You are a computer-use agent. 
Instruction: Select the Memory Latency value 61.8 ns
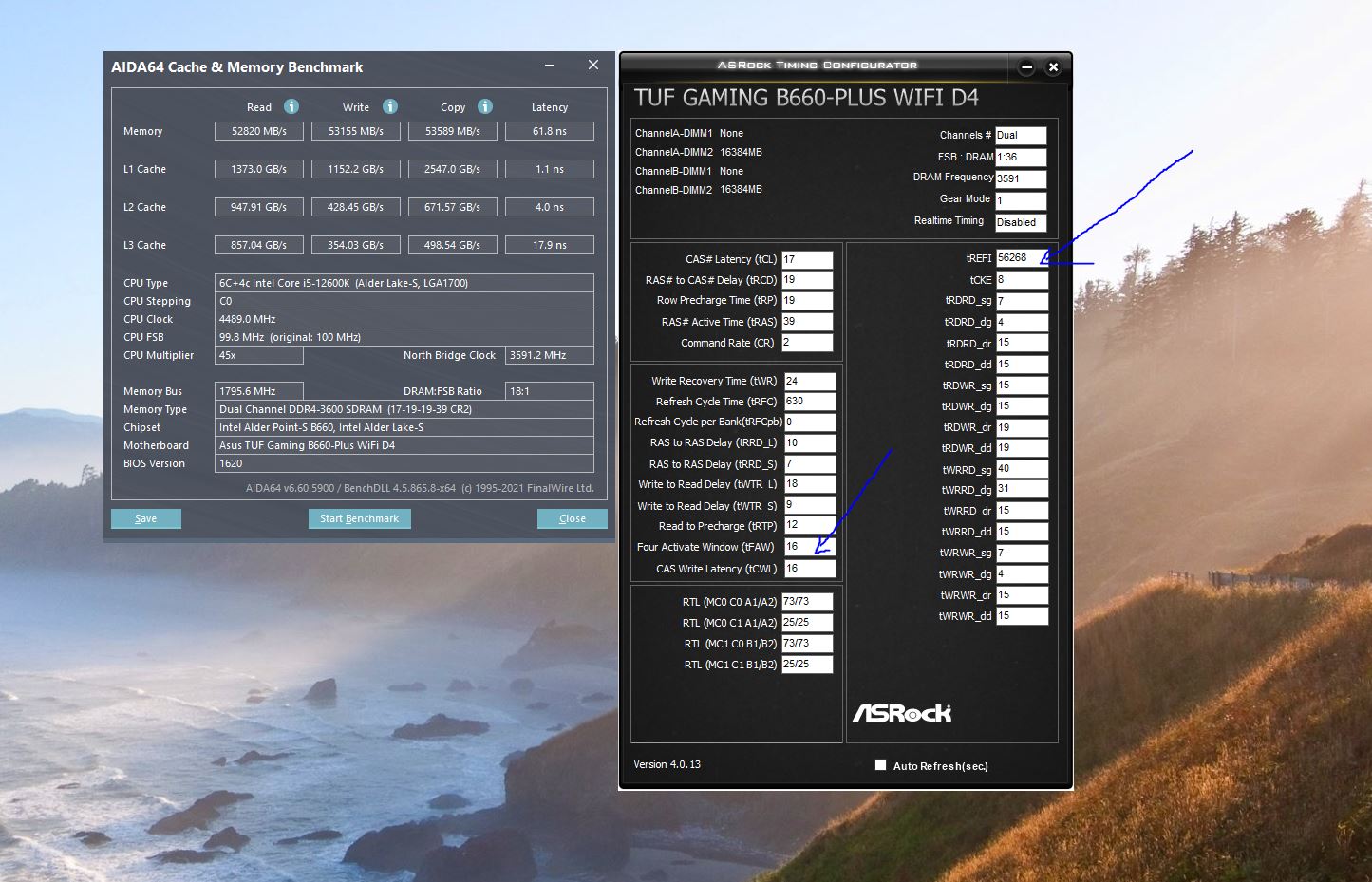pyautogui.click(x=550, y=131)
